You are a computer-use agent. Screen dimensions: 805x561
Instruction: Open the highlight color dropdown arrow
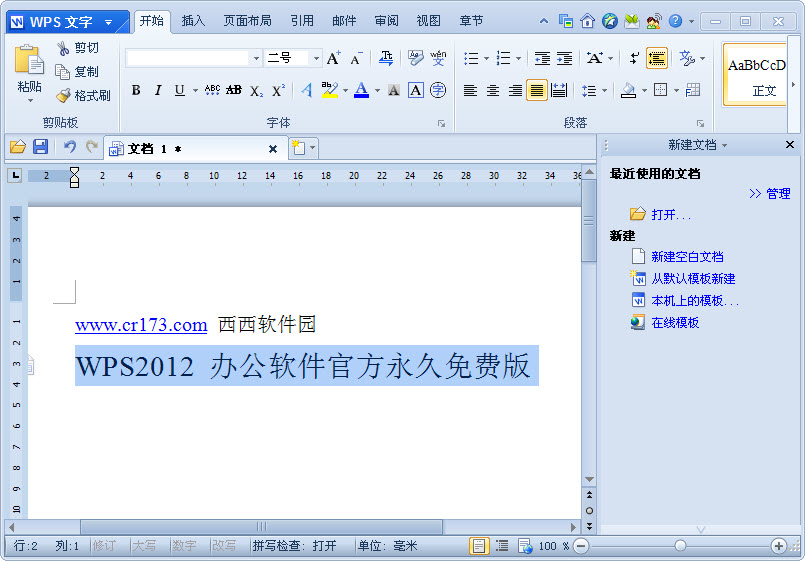(345, 91)
